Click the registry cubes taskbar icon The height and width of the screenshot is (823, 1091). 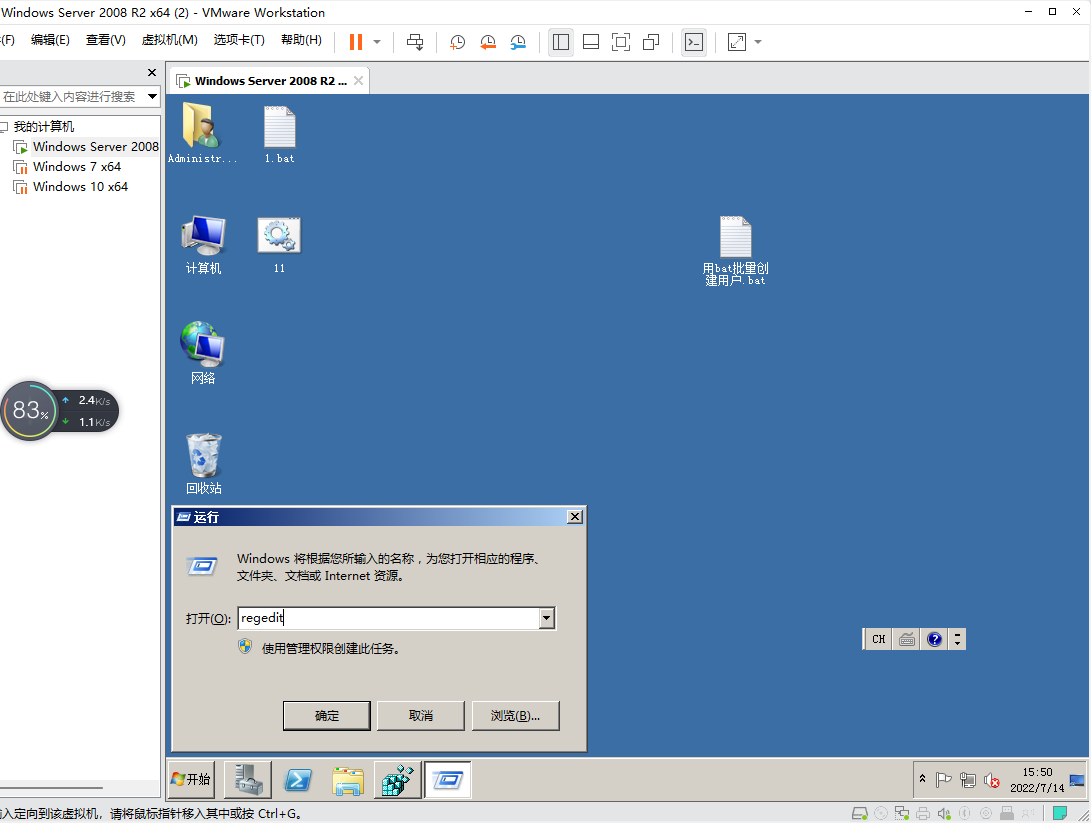click(x=397, y=779)
